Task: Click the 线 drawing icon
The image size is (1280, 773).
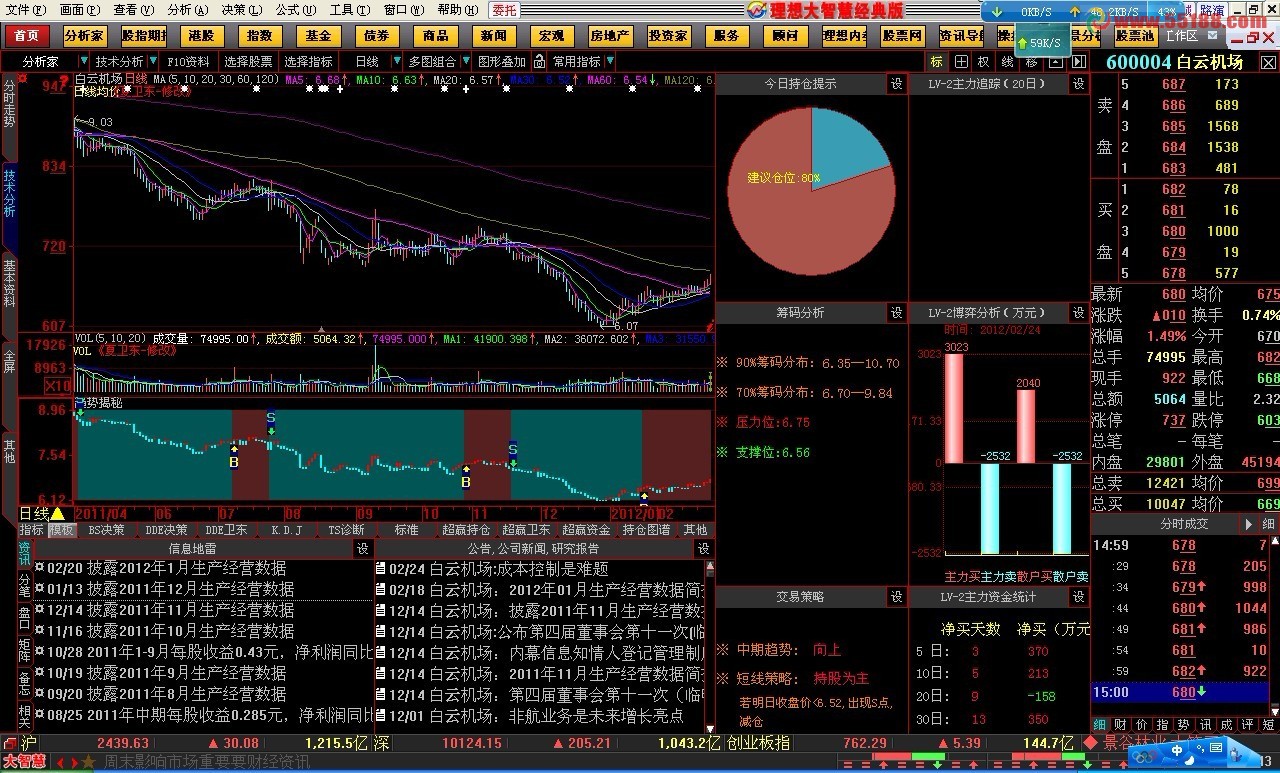Action: pyautogui.click(x=1008, y=61)
